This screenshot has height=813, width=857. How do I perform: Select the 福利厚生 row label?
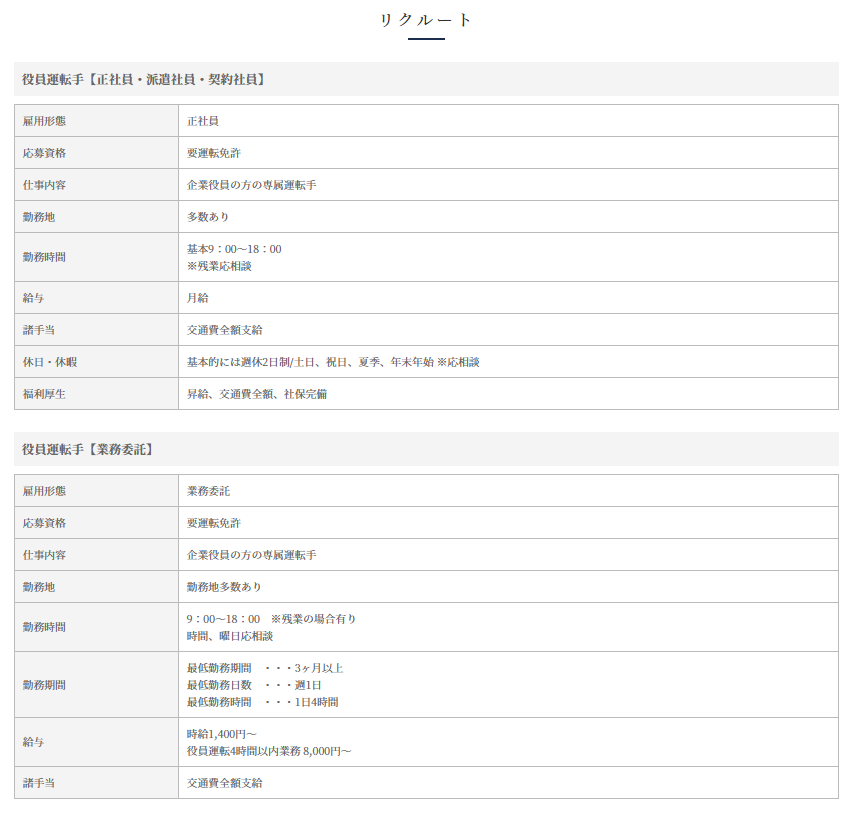click(x=44, y=394)
